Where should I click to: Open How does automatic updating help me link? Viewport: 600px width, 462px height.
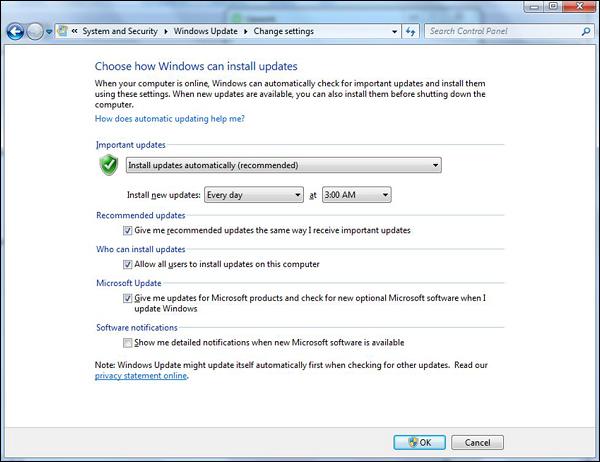pos(170,119)
